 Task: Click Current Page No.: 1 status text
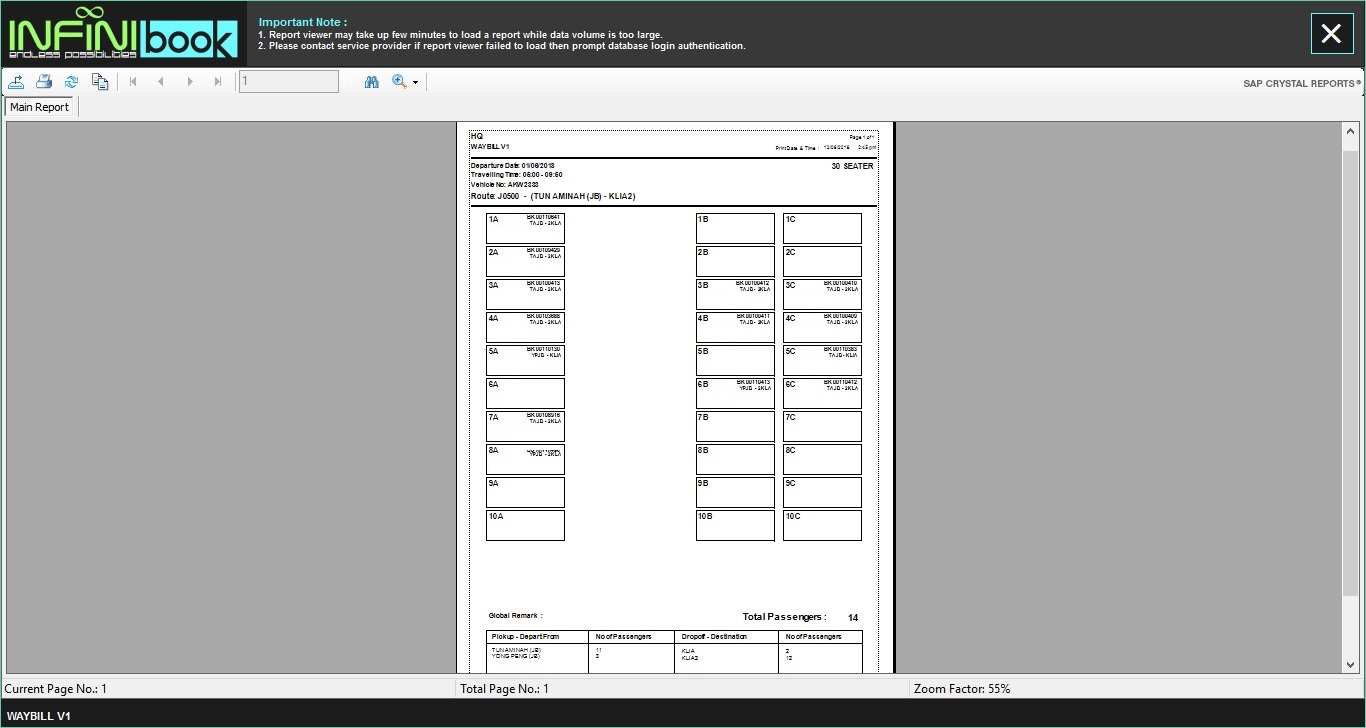(55, 689)
